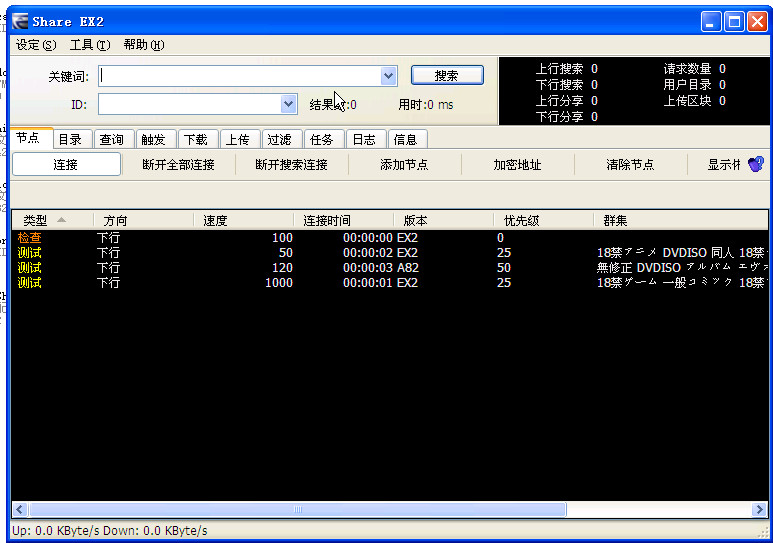Click the 清除节点 button
The width and height of the screenshot is (773, 543).
click(631, 164)
